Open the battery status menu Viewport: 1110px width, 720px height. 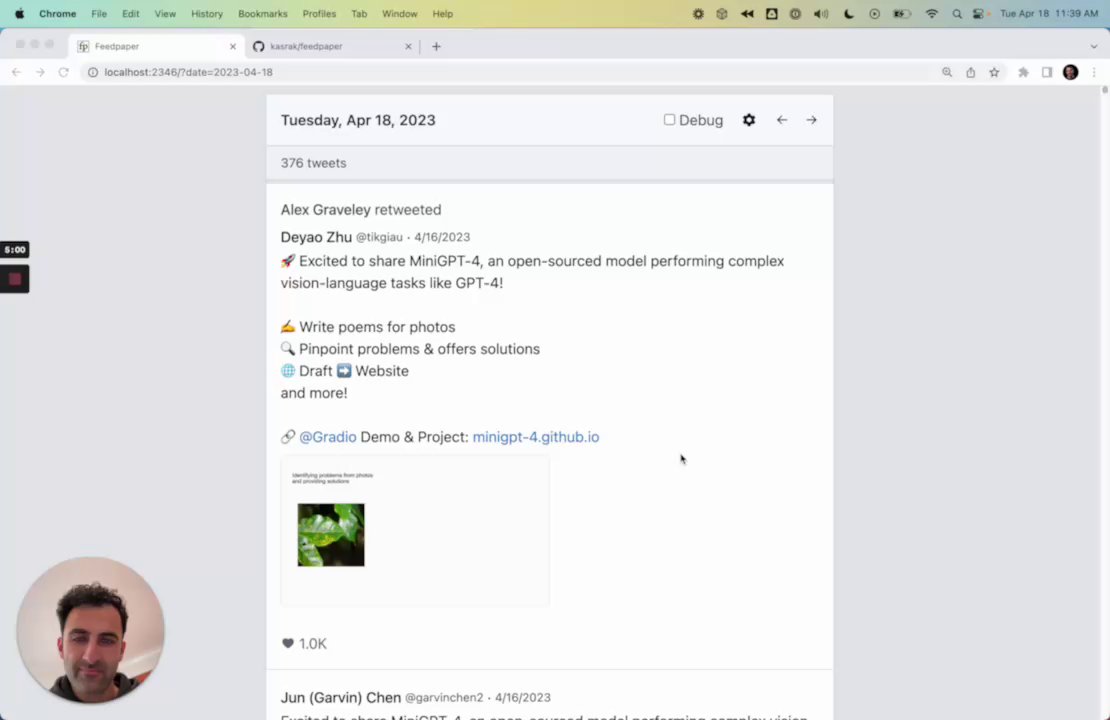902,13
